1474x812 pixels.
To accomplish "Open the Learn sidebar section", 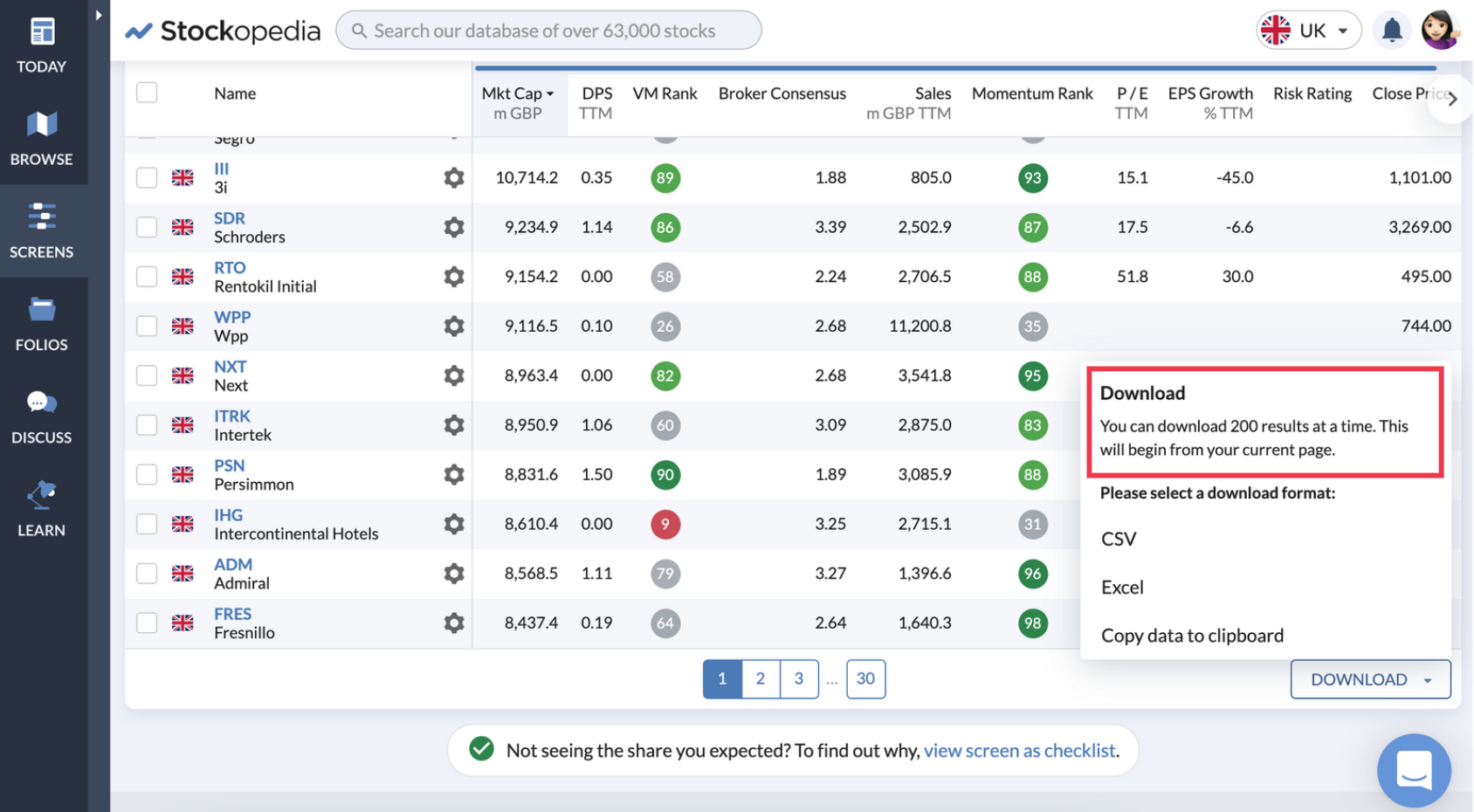I will (x=41, y=509).
